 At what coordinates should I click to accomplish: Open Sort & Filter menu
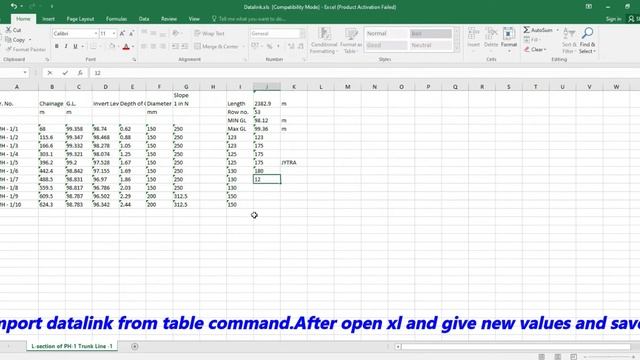(x=569, y=40)
